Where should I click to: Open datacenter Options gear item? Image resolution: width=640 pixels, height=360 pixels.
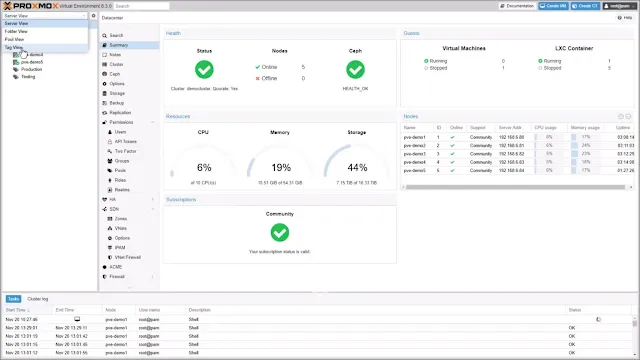129,84
